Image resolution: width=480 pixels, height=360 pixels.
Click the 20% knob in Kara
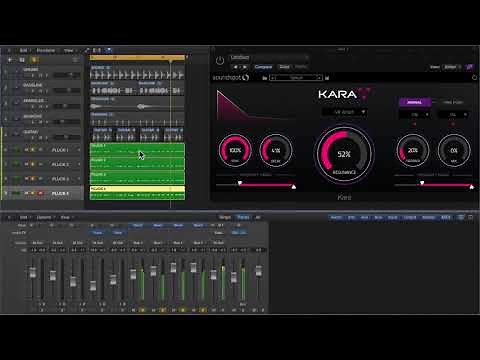click(413, 150)
